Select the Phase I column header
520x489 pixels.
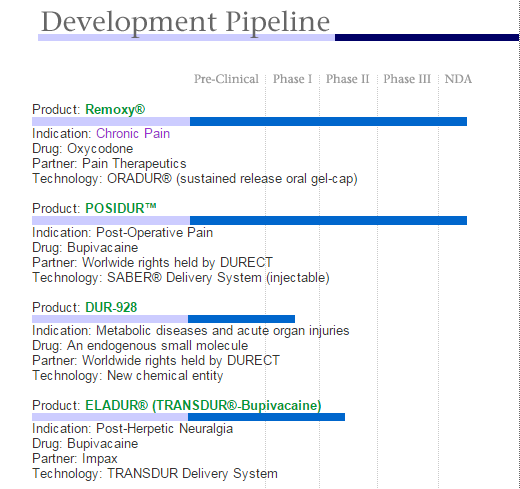[292, 79]
